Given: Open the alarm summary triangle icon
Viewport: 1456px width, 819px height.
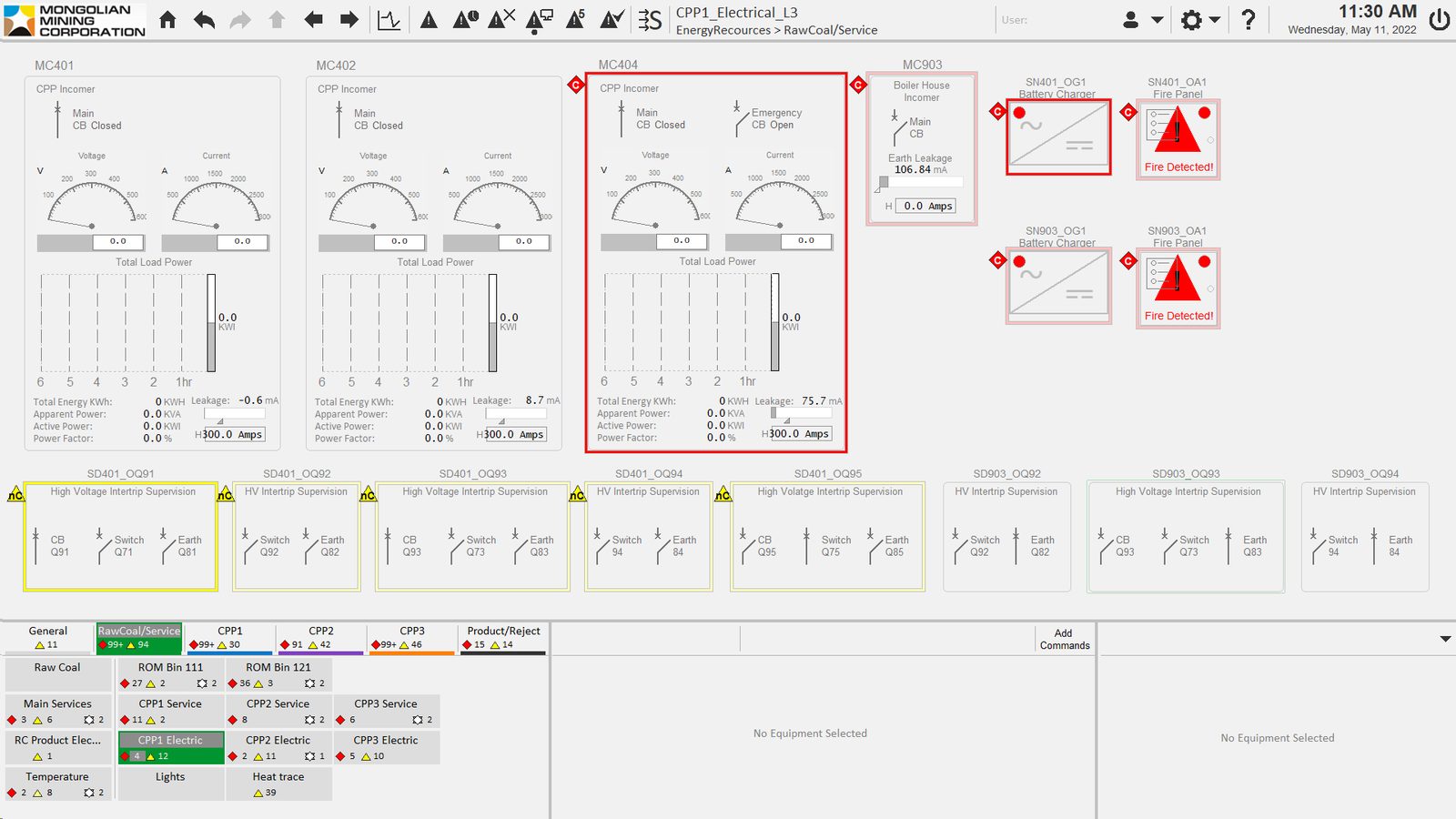Looking at the screenshot, I should pos(429,20).
